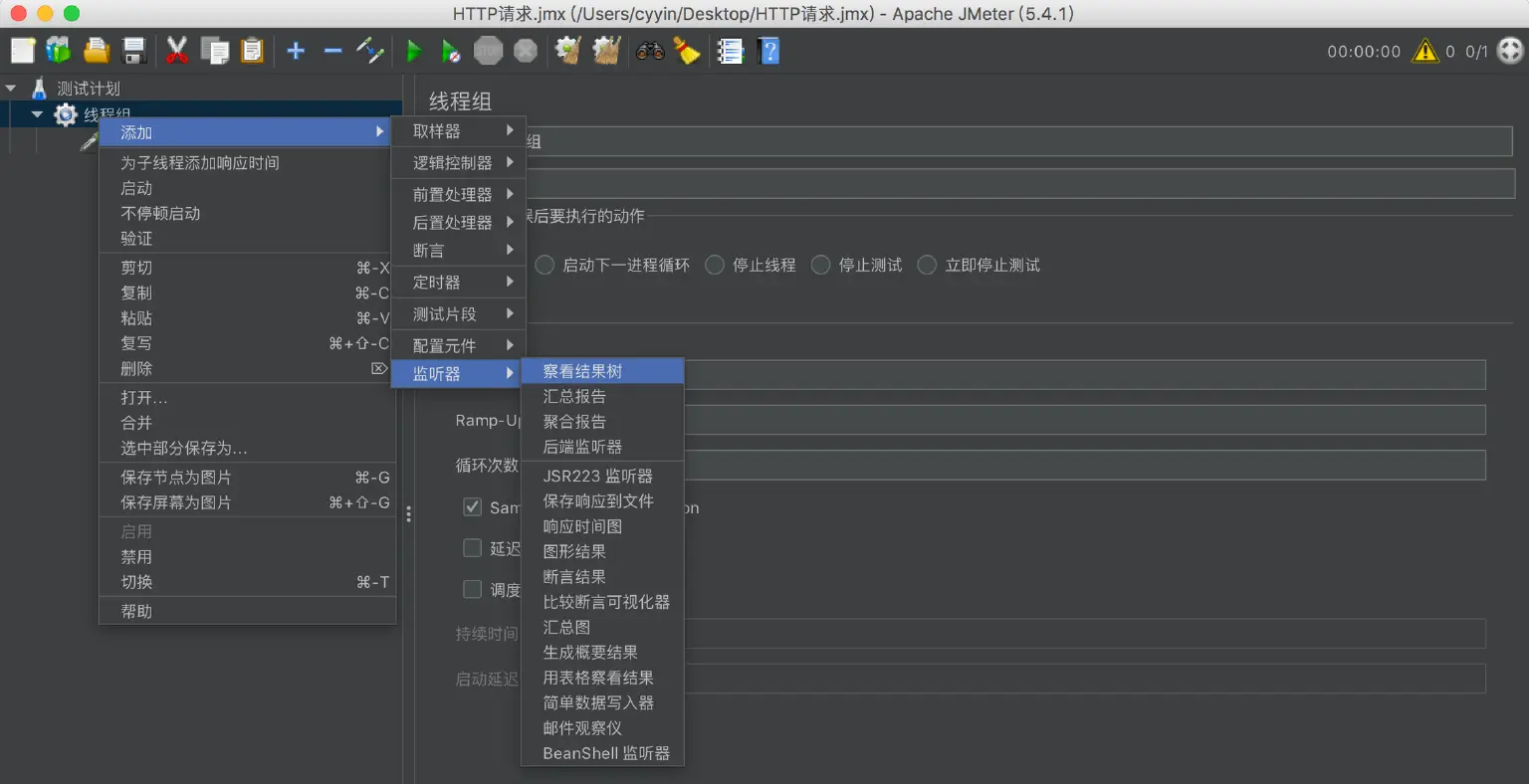The height and width of the screenshot is (784, 1529).
Task: Start the test with the green play icon
Action: coord(415,51)
